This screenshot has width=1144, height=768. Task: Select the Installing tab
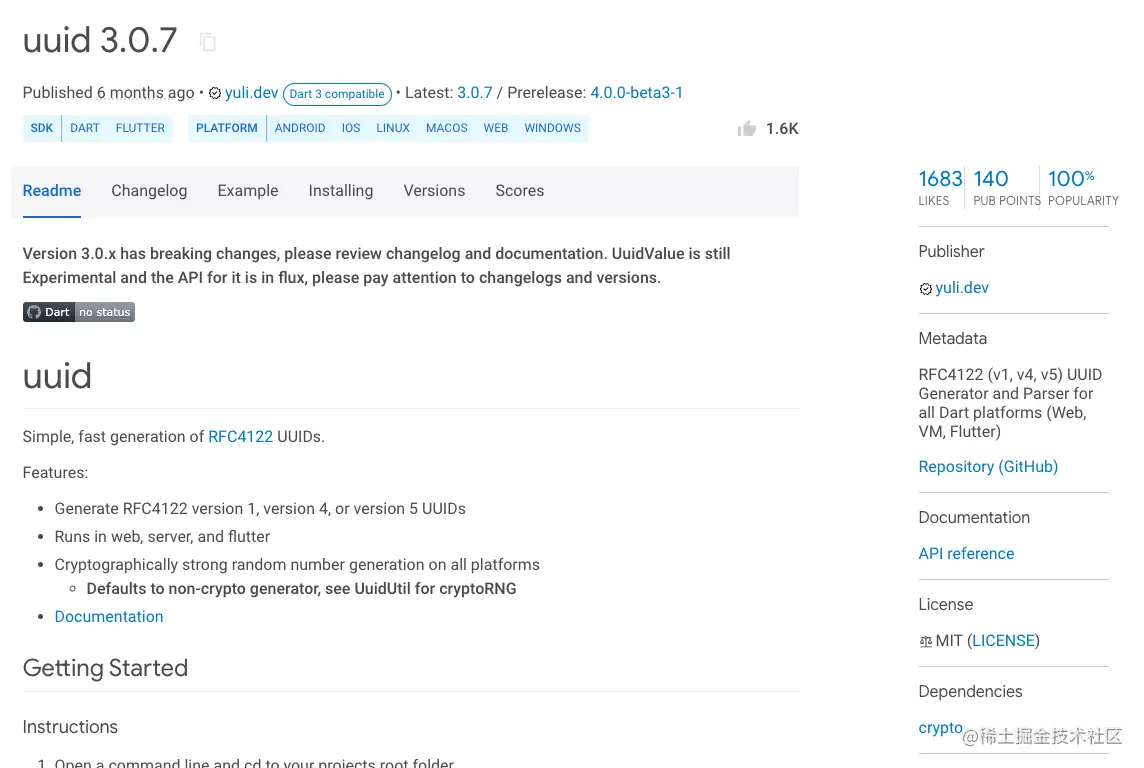(x=341, y=191)
